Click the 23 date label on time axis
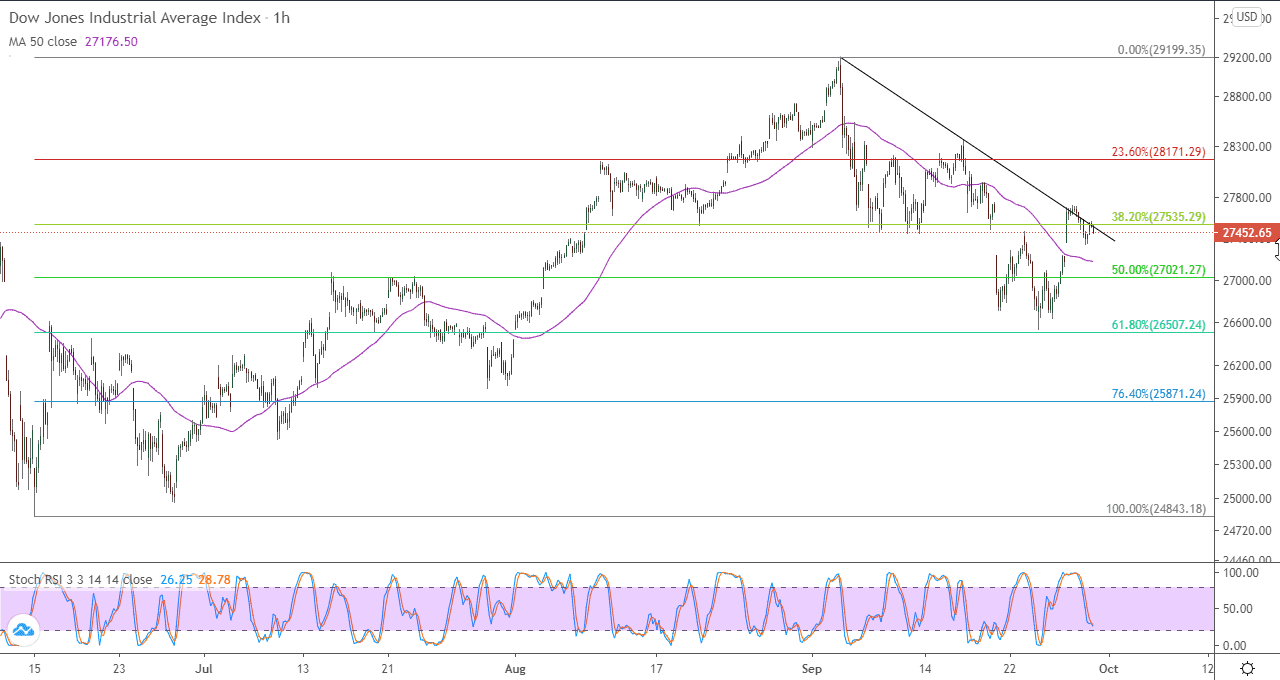Screen dimensions: 1280x680 tap(119, 667)
